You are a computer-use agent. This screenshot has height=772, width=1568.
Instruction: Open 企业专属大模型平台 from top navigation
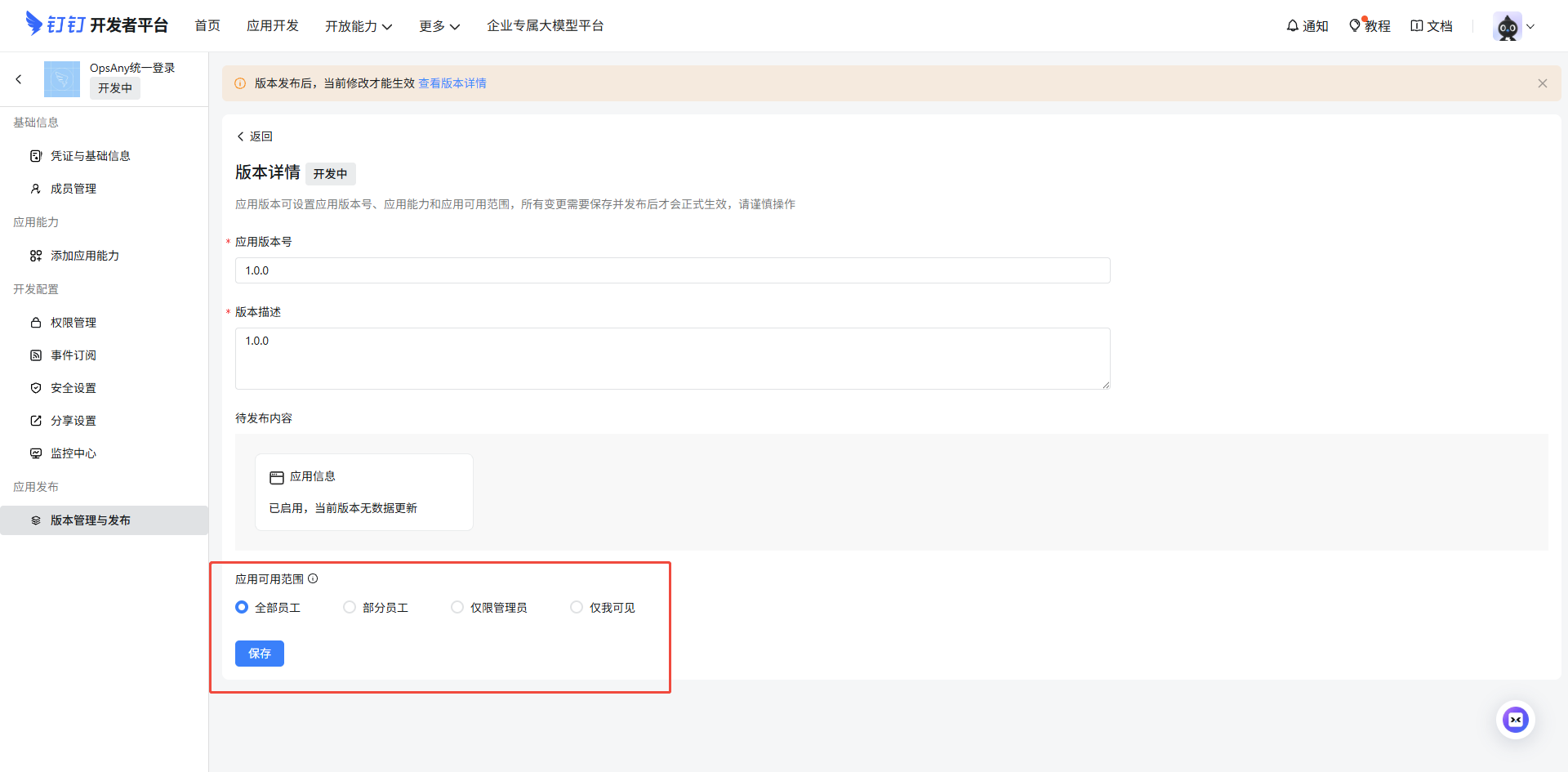coord(546,25)
